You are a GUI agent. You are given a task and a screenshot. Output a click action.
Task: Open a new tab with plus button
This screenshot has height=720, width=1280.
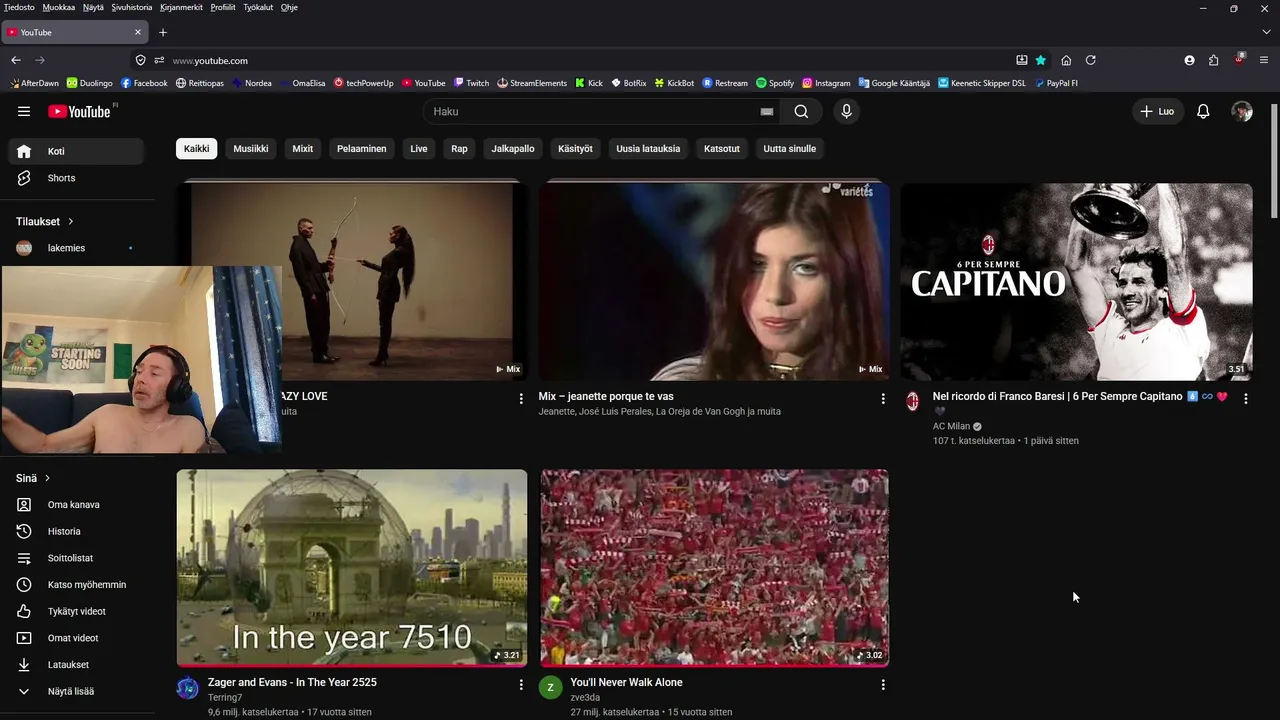163,32
